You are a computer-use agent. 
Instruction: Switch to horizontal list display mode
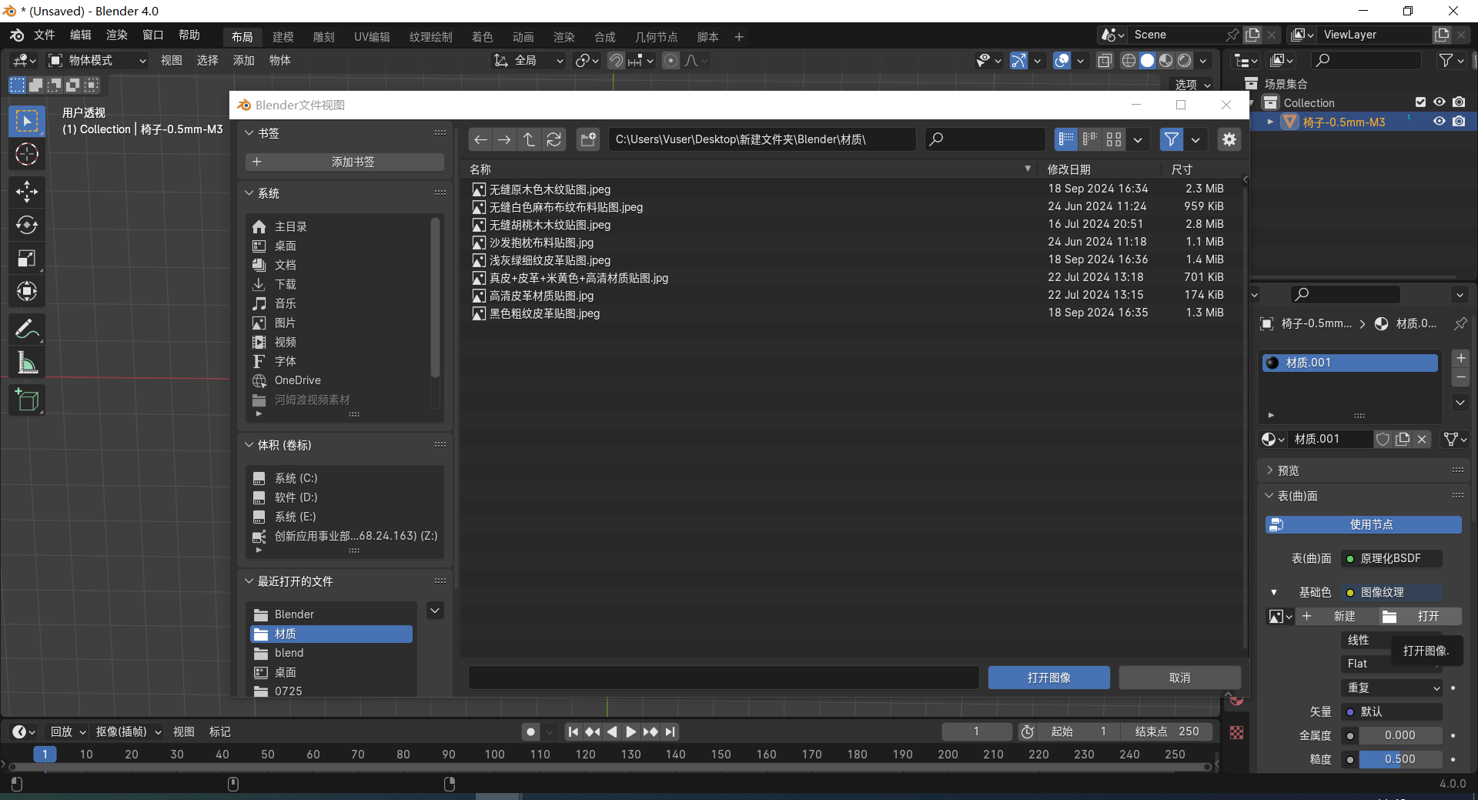coord(1090,140)
